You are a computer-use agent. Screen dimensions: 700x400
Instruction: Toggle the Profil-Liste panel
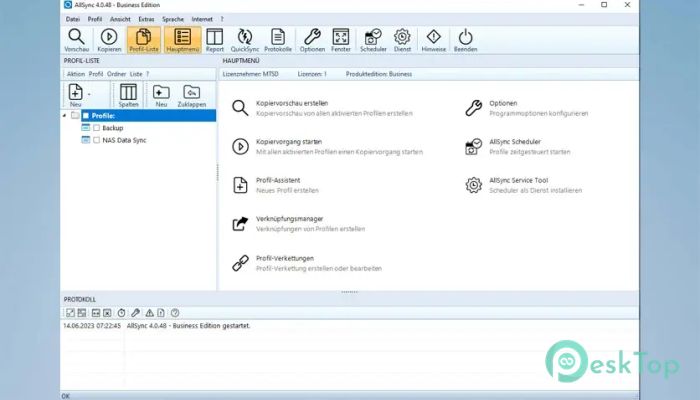pos(144,40)
